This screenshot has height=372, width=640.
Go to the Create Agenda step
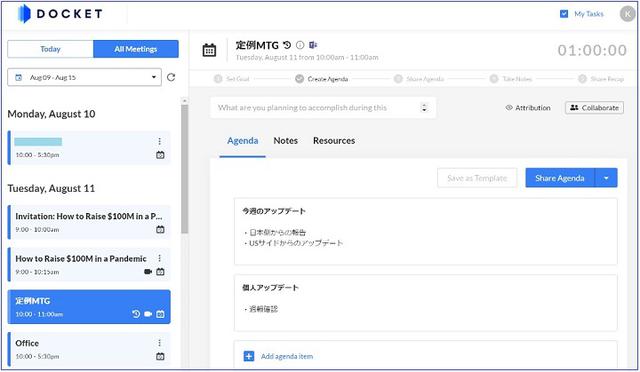pyautogui.click(x=322, y=79)
